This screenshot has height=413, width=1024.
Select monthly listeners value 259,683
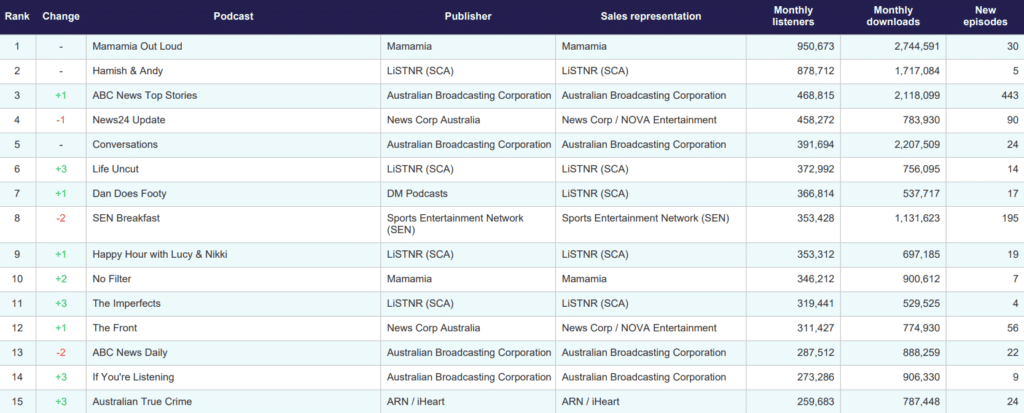[x=815, y=402]
